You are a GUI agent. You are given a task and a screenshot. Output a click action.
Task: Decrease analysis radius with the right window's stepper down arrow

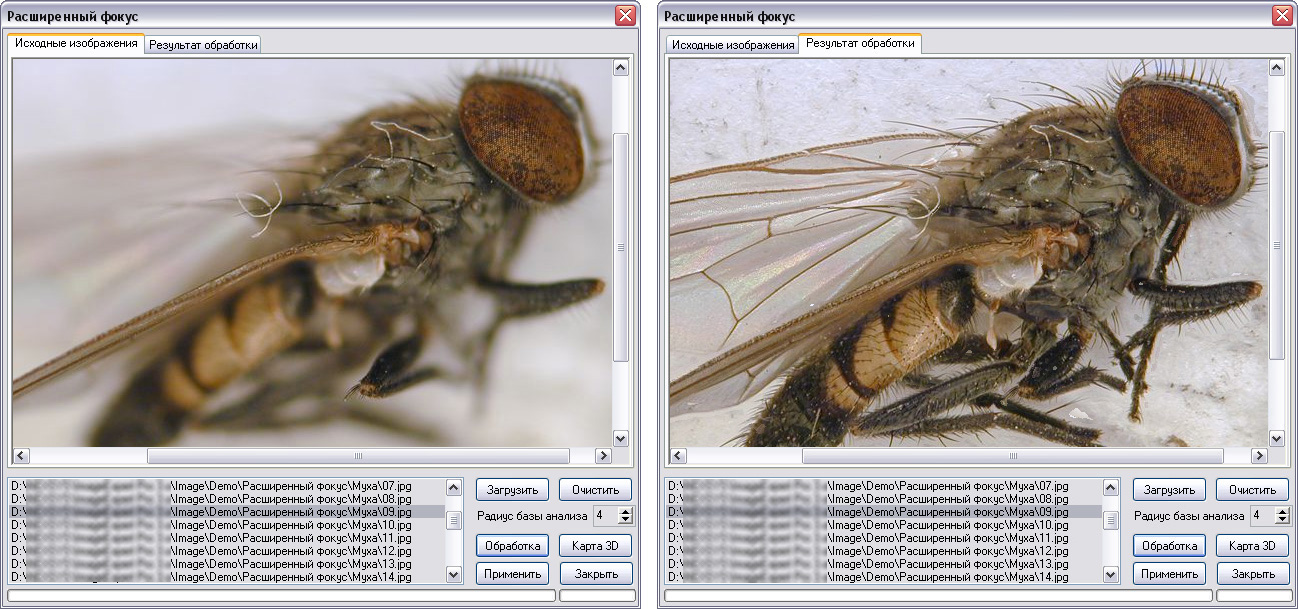click(1283, 520)
